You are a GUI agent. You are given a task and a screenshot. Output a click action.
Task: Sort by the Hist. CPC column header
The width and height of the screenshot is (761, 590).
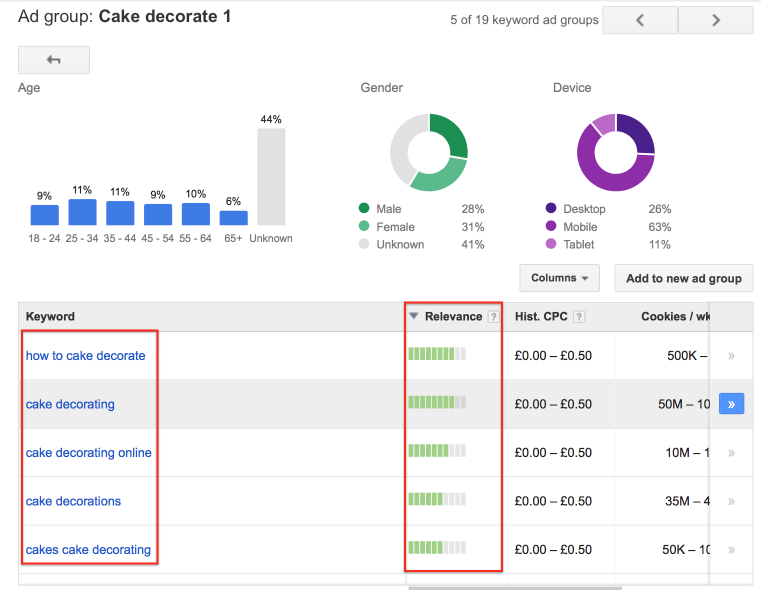(x=541, y=316)
